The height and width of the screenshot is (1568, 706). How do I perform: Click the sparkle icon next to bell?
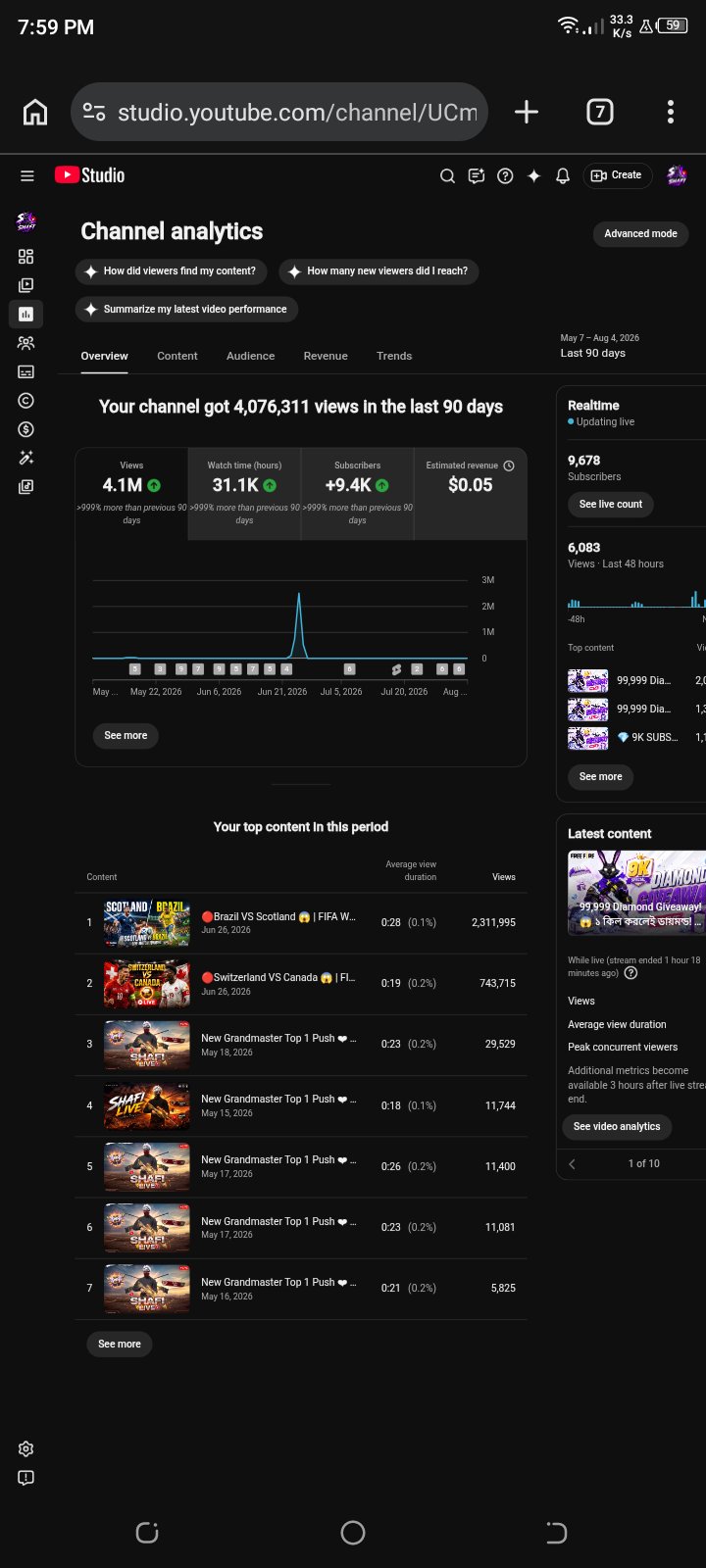533,176
